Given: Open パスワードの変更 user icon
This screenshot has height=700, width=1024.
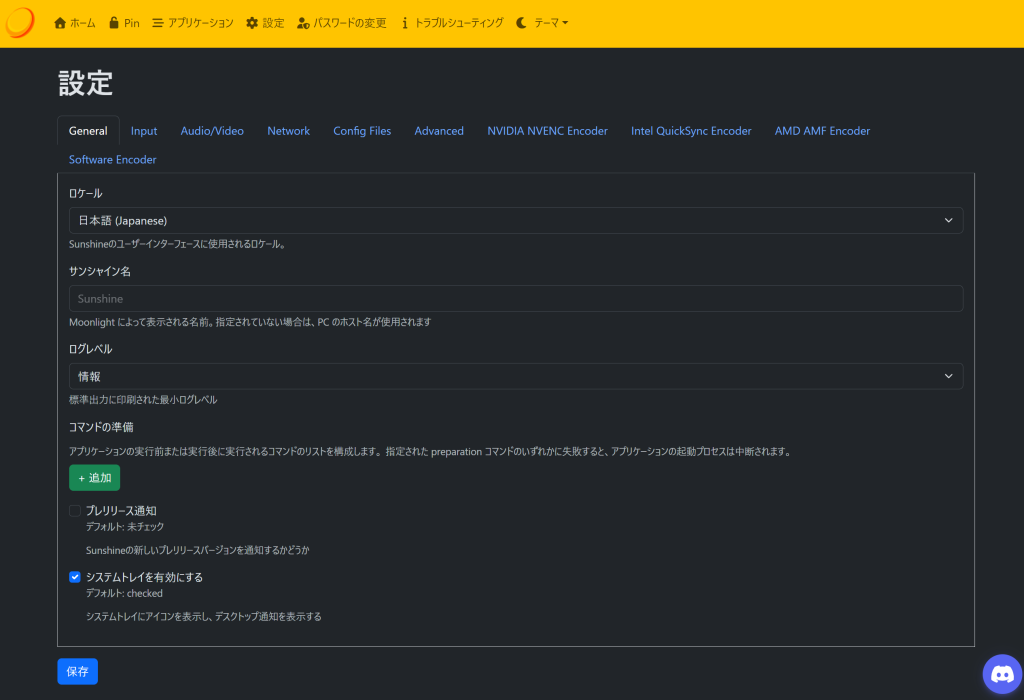Looking at the screenshot, I should (x=304, y=23).
